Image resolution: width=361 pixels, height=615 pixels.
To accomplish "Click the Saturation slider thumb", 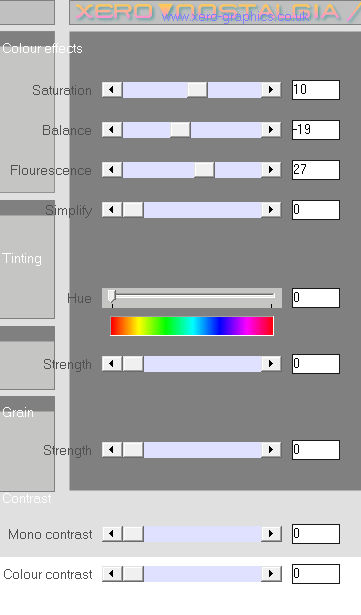I will coord(197,90).
